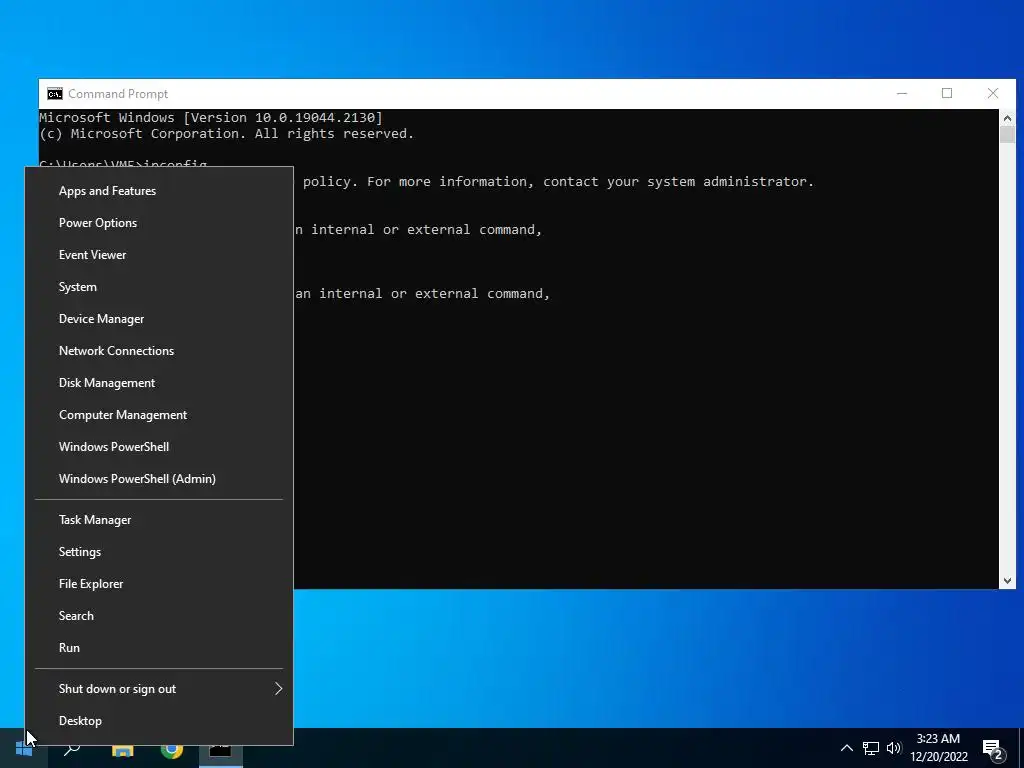1024x768 pixels.
Task: Open the clock showing 3:23 AM
Action: [x=938, y=748]
